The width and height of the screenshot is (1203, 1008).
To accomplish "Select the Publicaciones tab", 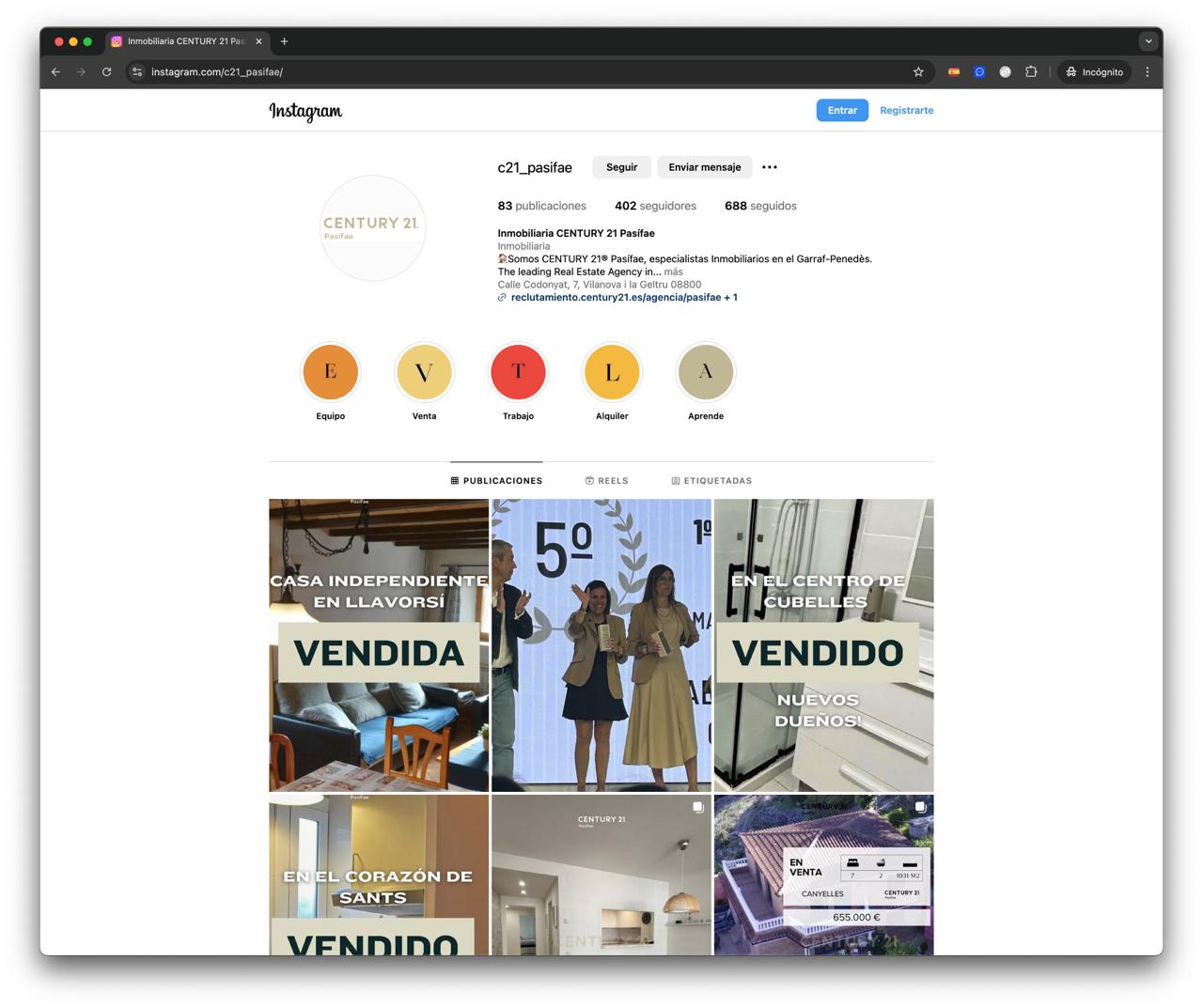I will pyautogui.click(x=496, y=480).
